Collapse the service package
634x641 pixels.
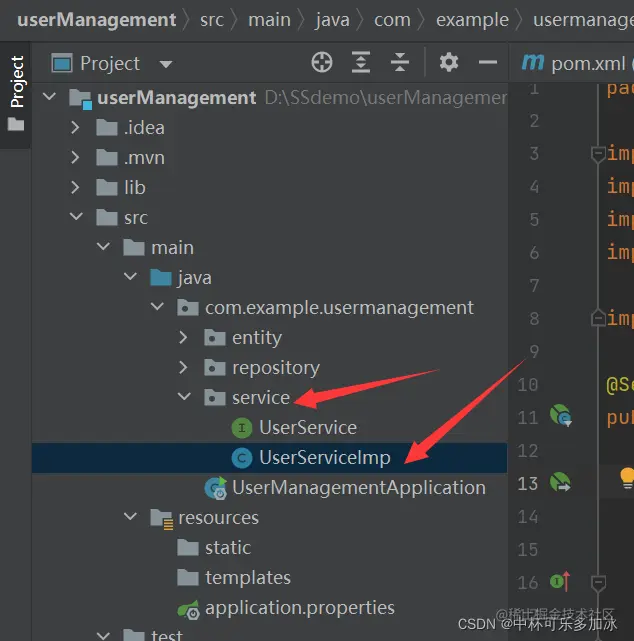tap(184, 396)
